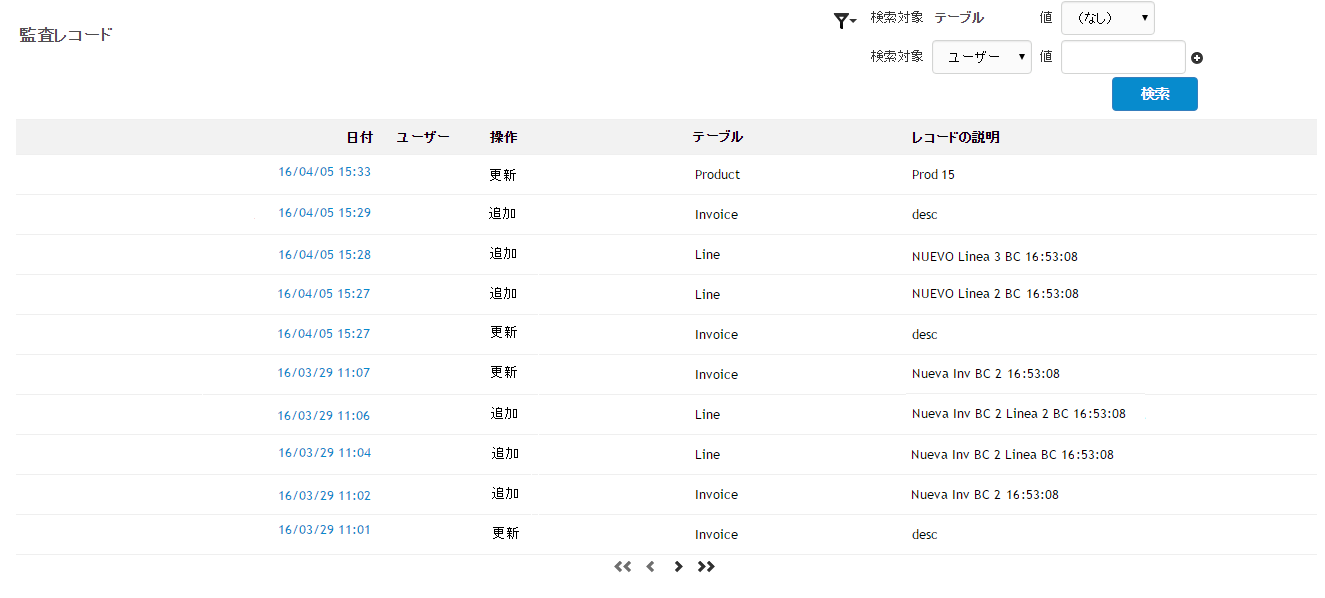
Task: Click the テーブル column header
Action: [718, 137]
